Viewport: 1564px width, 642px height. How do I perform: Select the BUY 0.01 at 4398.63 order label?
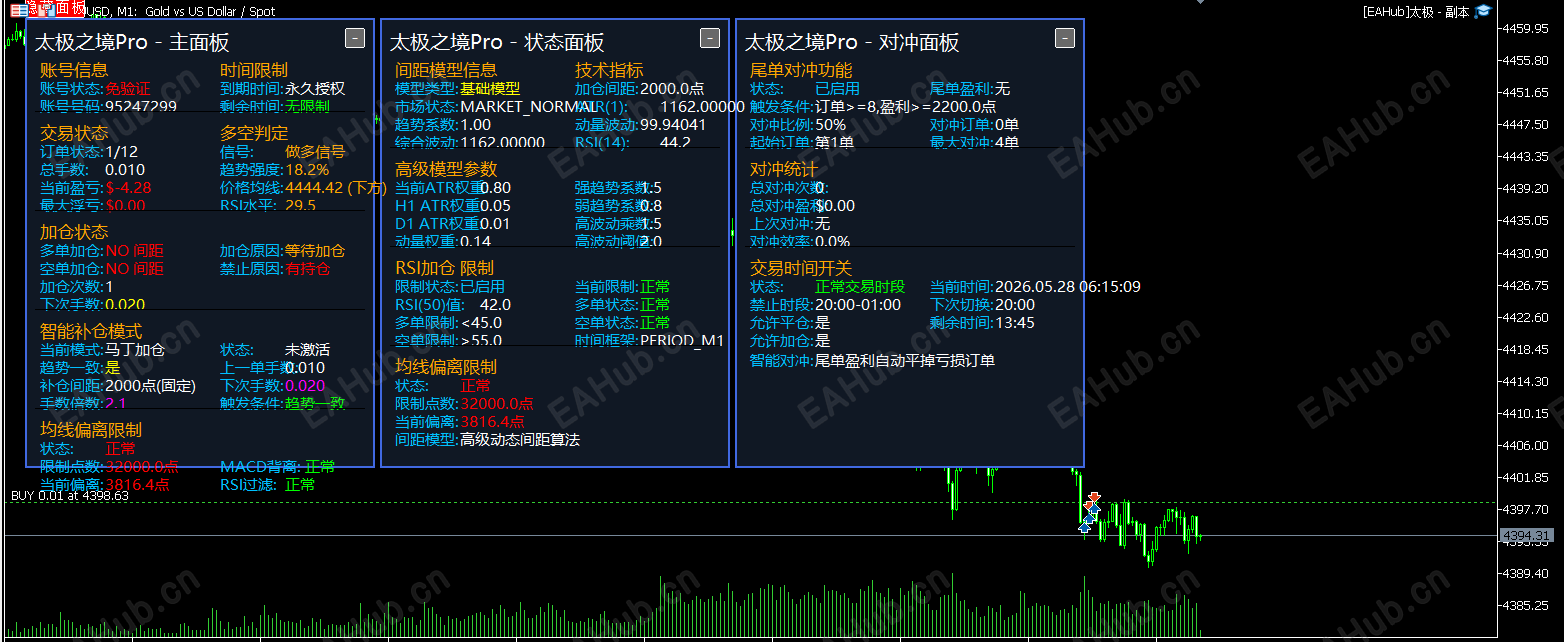tap(69, 495)
